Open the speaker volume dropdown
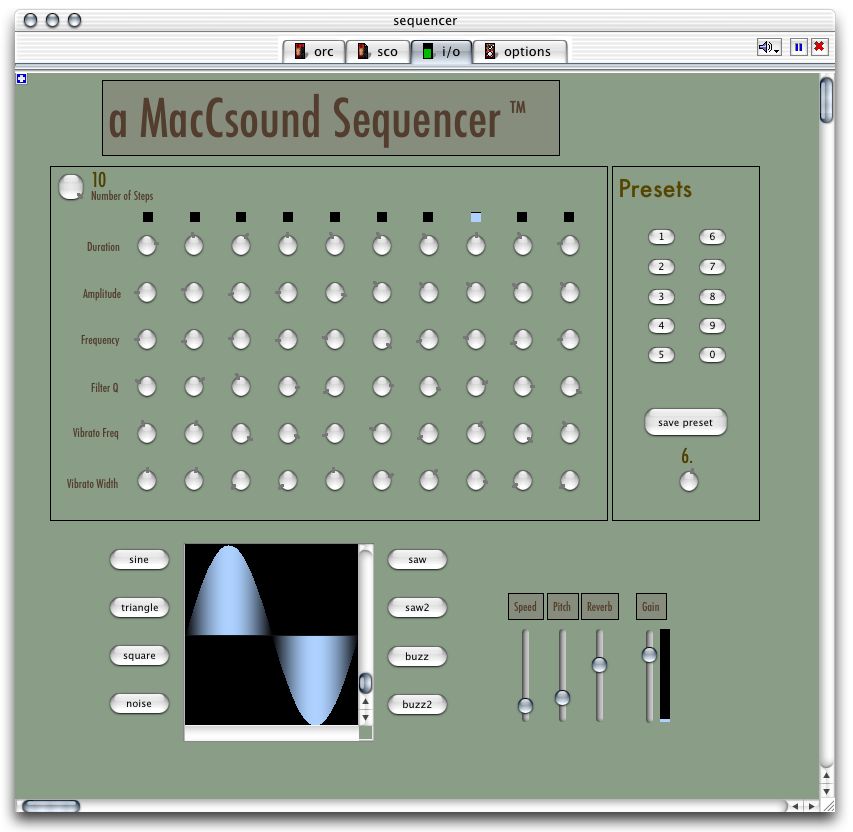Screen dimensions: 853x832 pos(769,47)
